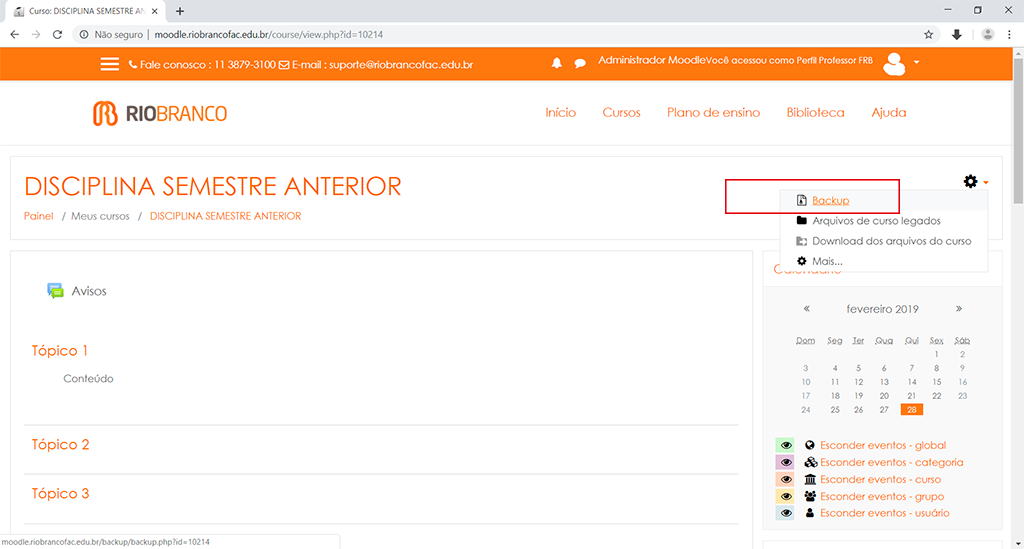
Task: Reload the page in browser
Action: pos(57,35)
